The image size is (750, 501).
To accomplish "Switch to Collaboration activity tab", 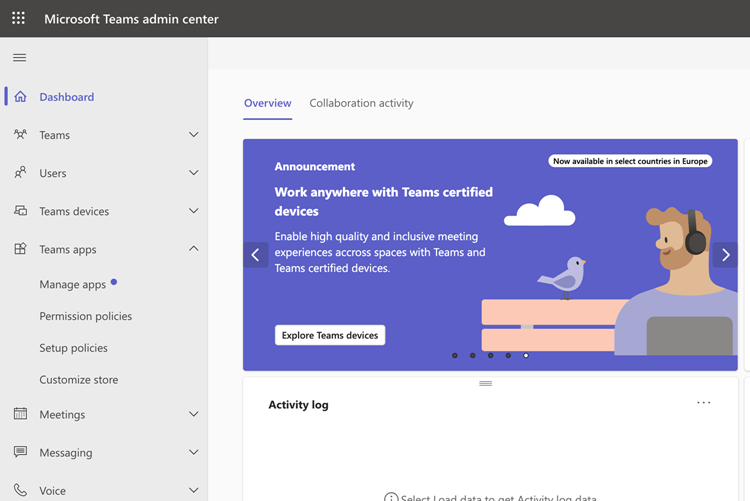I will (361, 103).
